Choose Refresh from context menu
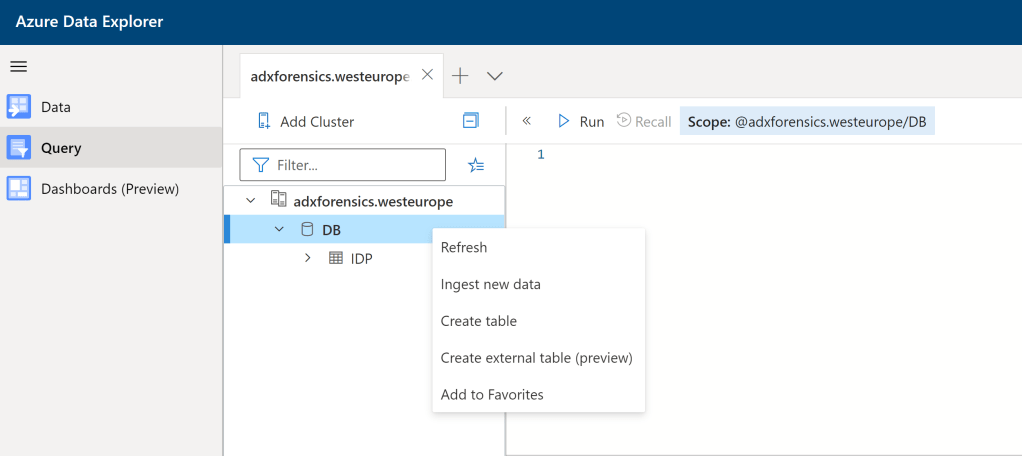This screenshot has height=456, width=1022. pyautogui.click(x=464, y=247)
